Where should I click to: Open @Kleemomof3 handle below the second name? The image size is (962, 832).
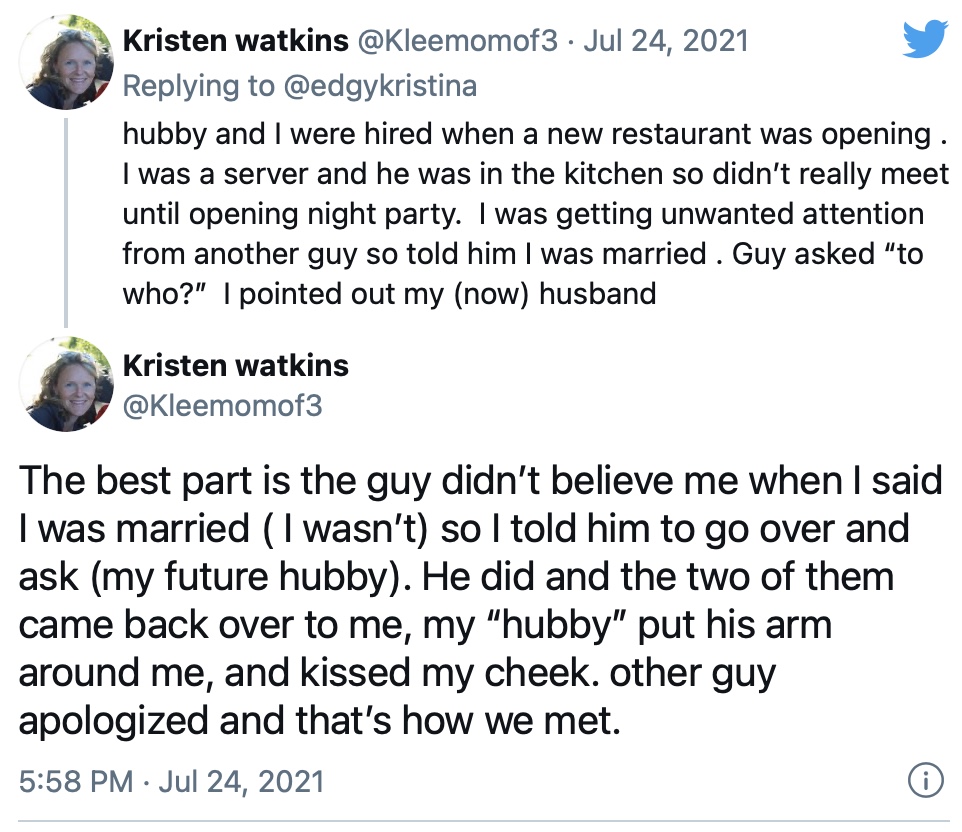[223, 406]
